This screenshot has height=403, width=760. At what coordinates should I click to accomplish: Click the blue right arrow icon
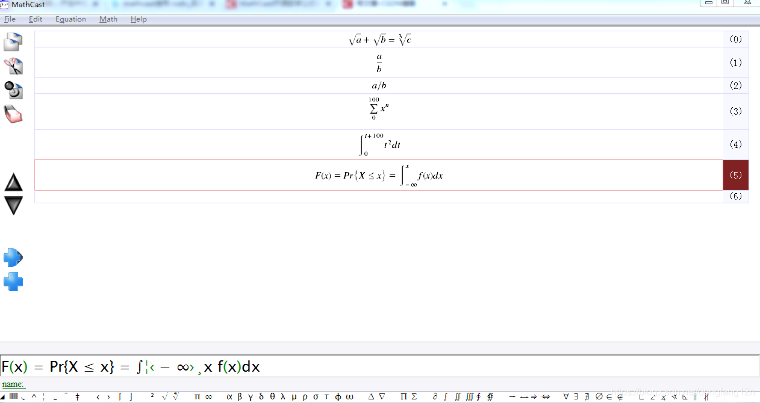pyautogui.click(x=13, y=258)
